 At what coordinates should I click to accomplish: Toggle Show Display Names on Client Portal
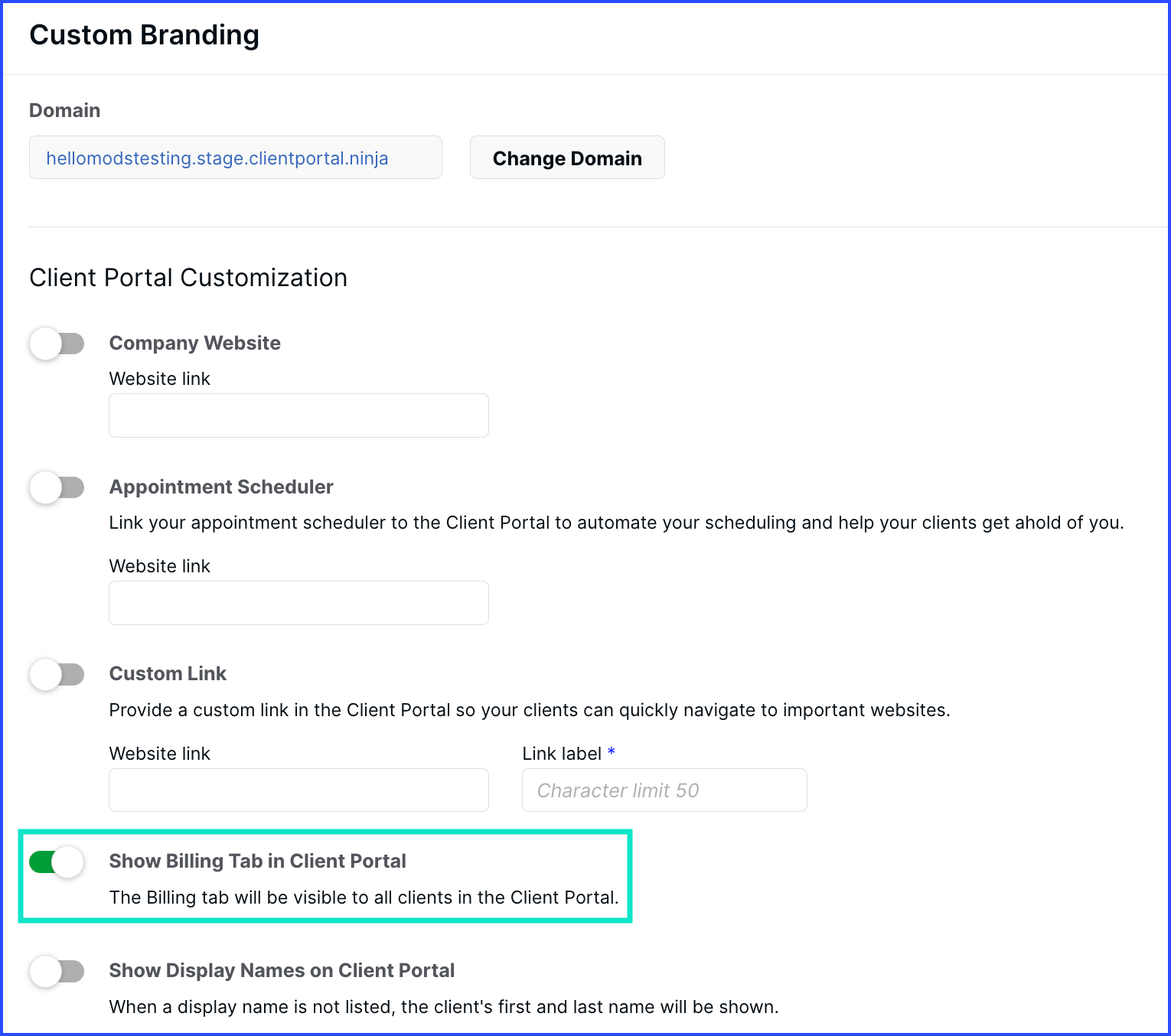pyautogui.click(x=57, y=971)
